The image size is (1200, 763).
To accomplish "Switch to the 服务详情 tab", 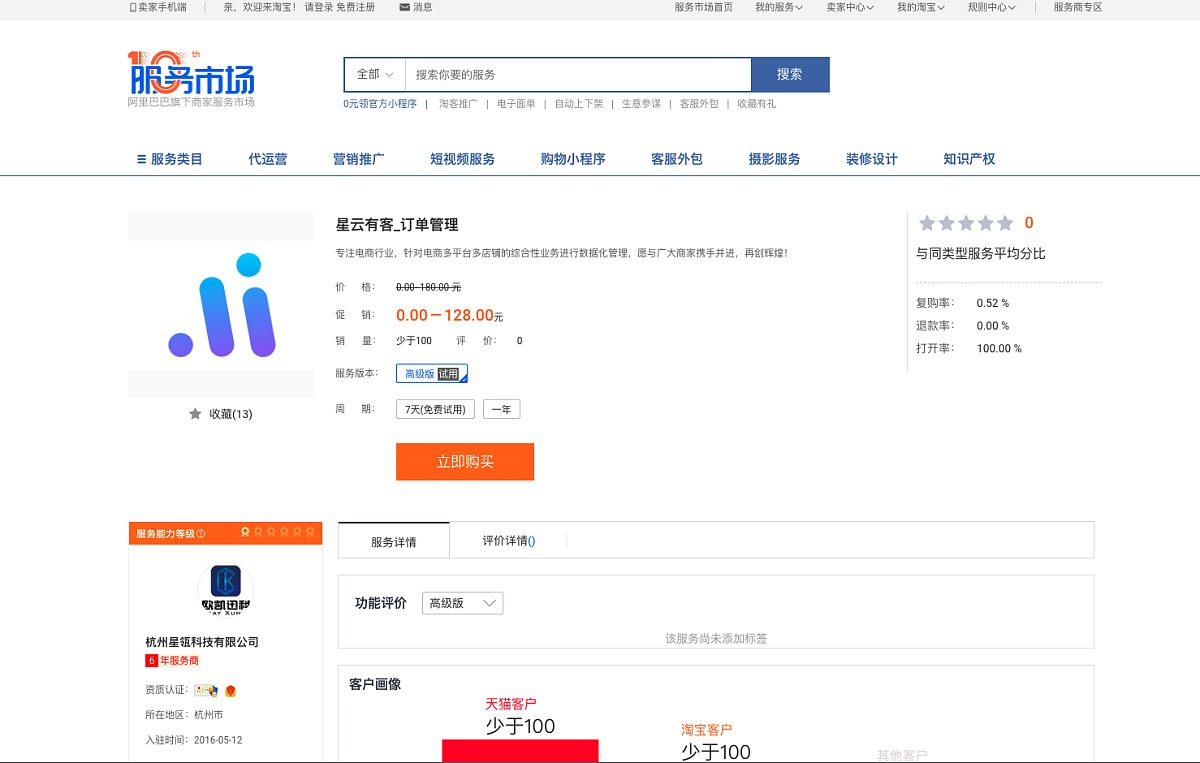I will (394, 541).
